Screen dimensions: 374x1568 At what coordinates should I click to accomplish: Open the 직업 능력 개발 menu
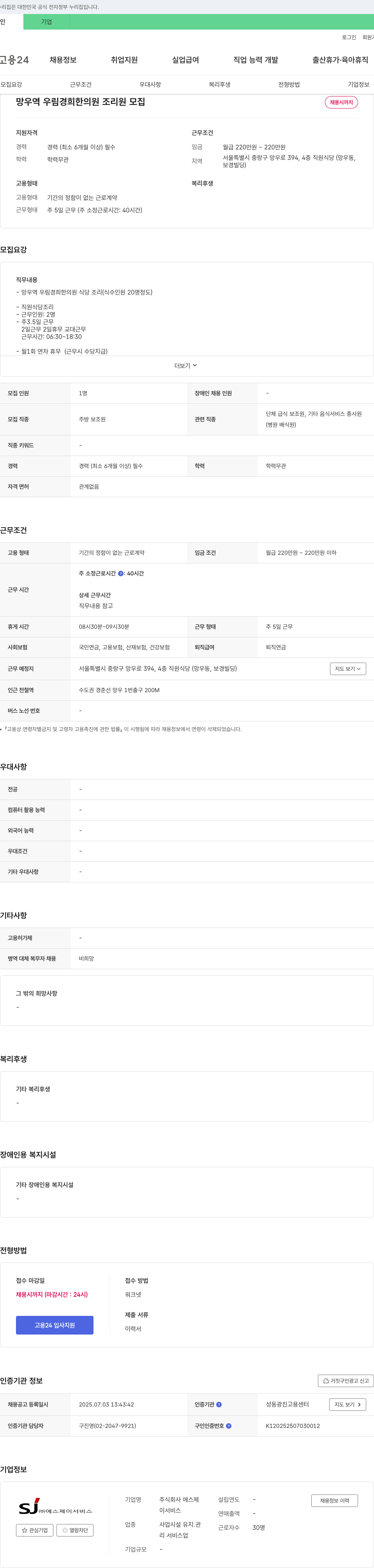point(256,60)
